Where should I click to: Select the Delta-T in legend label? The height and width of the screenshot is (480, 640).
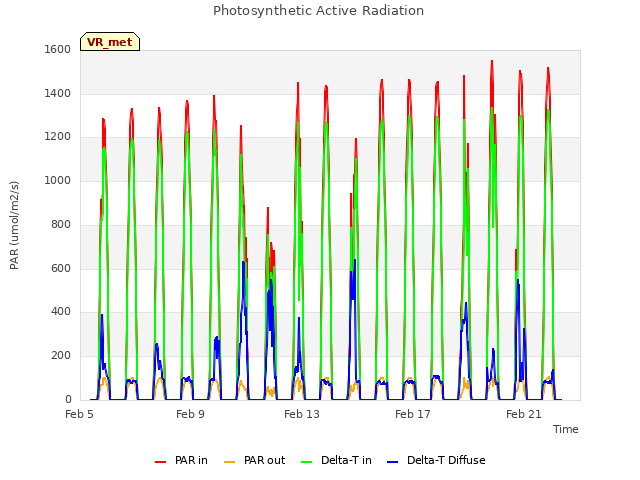pyautogui.click(x=346, y=460)
